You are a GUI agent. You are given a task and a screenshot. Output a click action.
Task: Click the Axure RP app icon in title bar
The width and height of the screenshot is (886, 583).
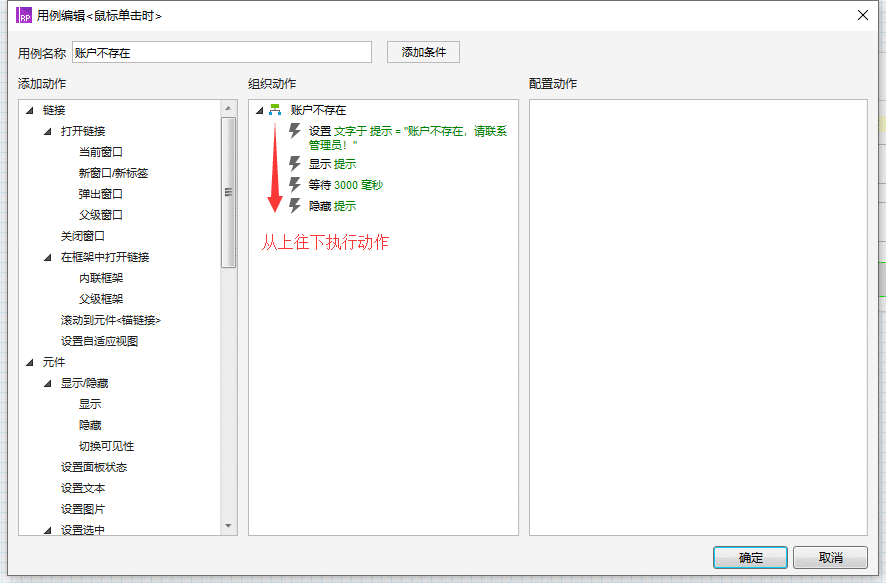point(24,15)
